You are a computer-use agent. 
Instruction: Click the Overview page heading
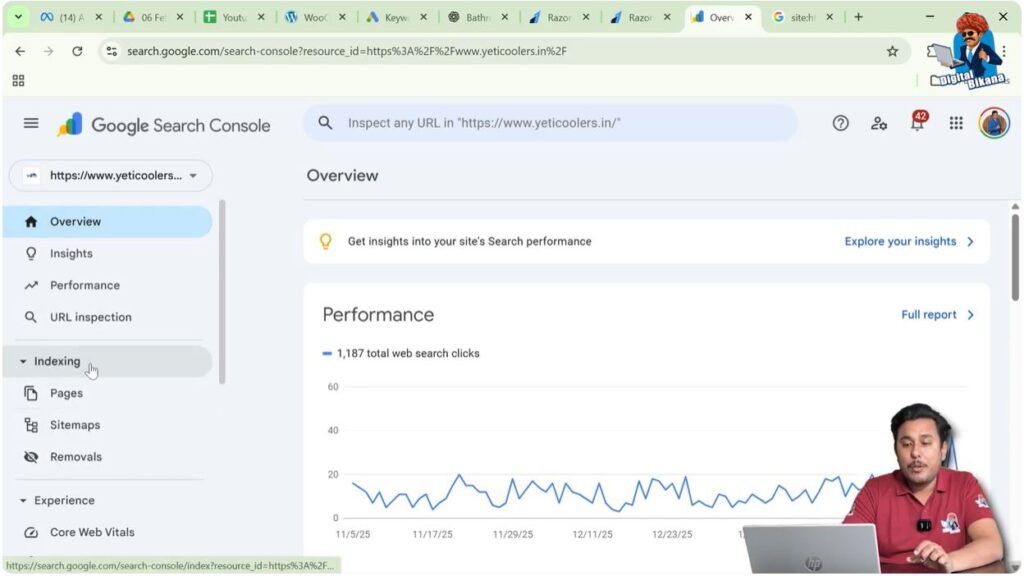342,176
